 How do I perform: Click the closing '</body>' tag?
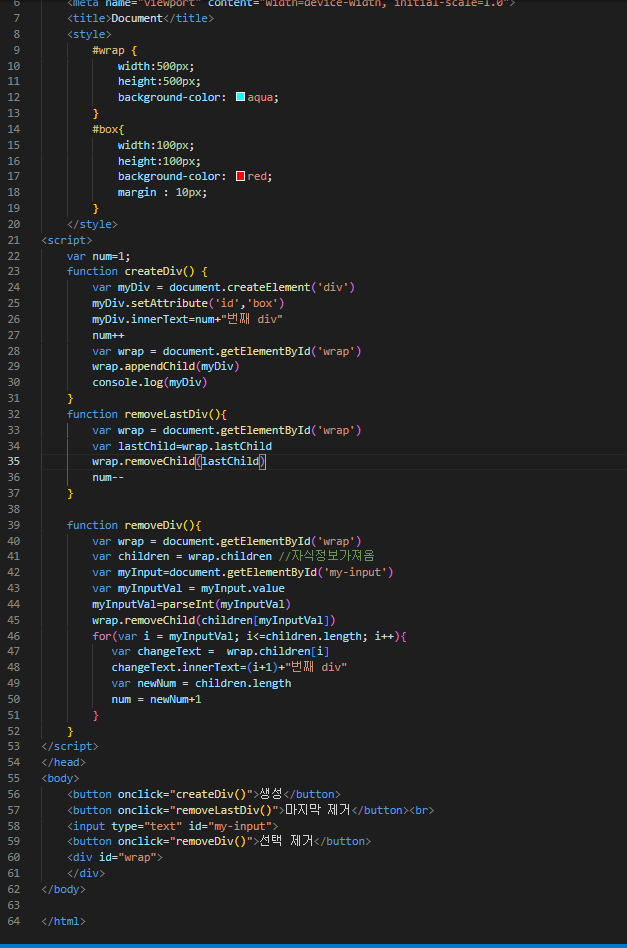tap(63, 889)
